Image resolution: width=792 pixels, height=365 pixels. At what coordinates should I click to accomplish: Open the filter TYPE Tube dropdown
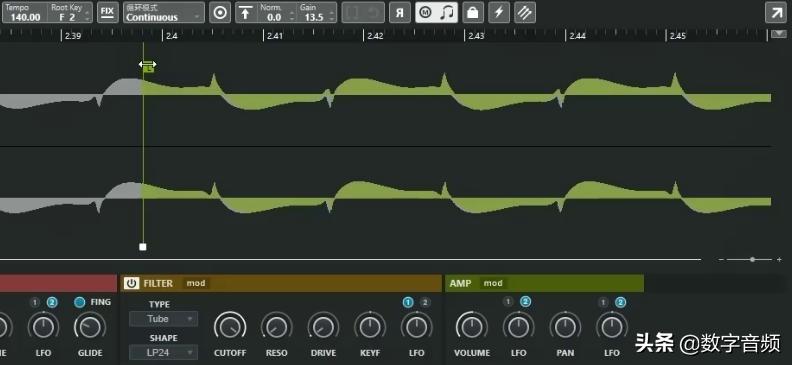tap(163, 319)
